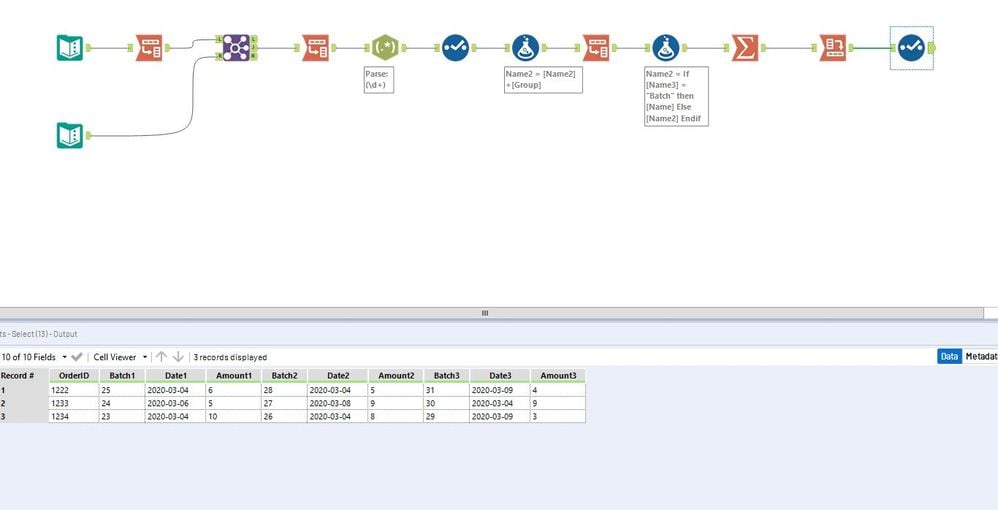
Task: Select OrderID cell 1234
Action: 74,416
